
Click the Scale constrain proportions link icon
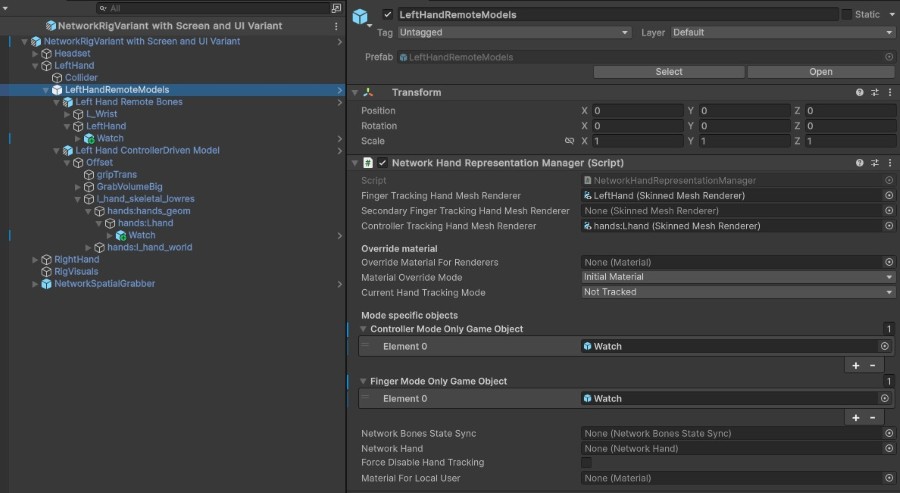click(x=569, y=141)
